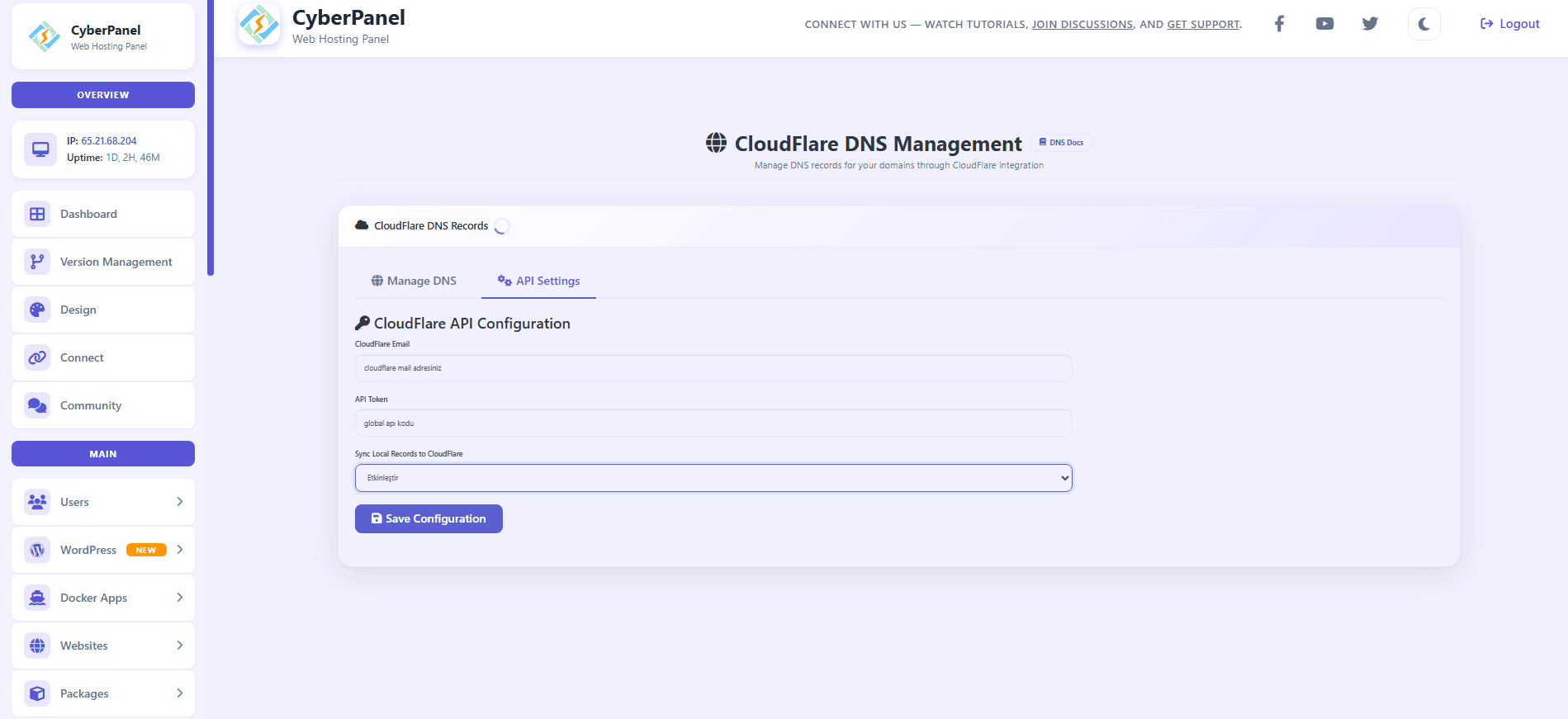Focus the API Token input field

tap(713, 423)
